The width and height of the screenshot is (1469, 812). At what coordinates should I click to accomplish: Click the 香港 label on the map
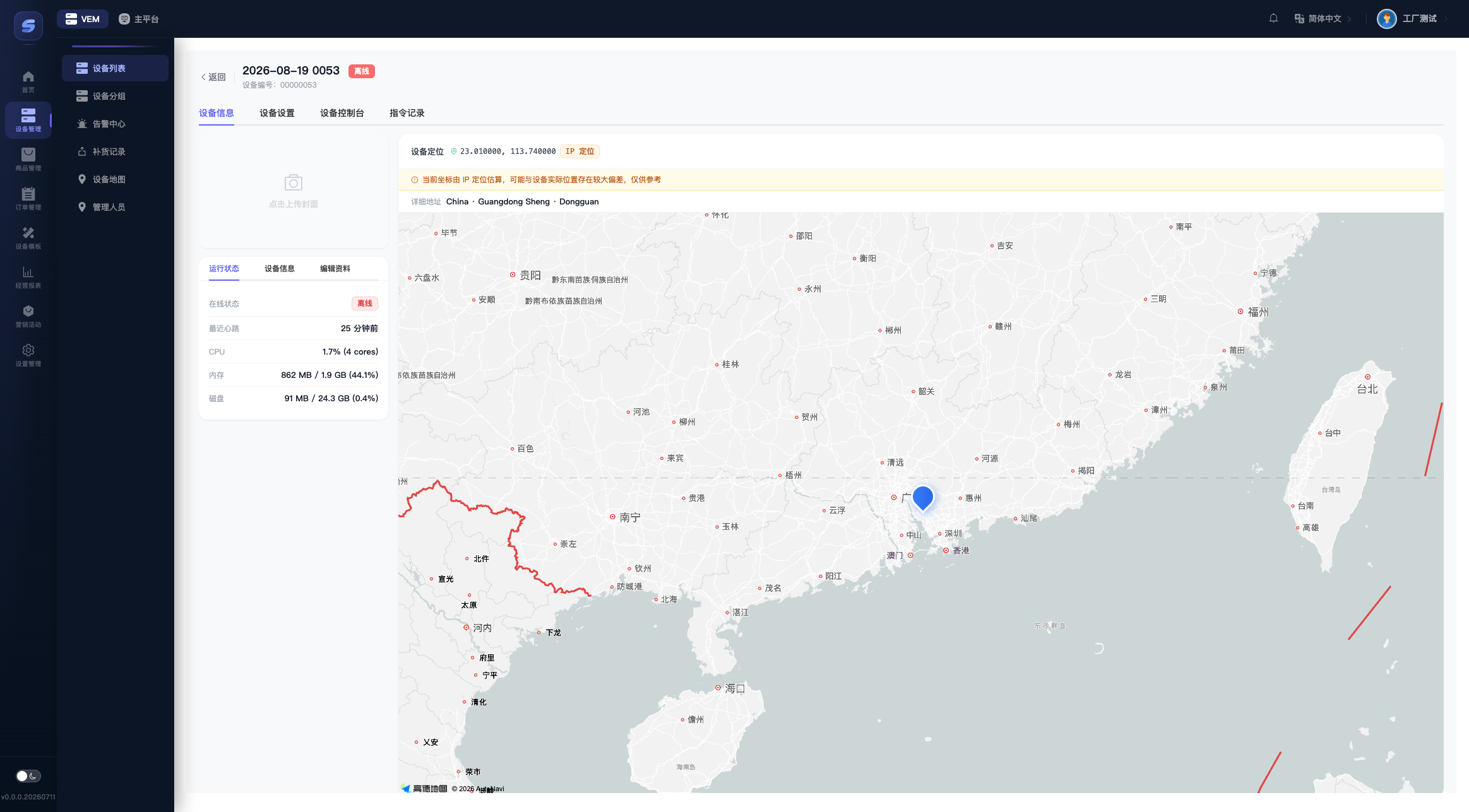(x=961, y=551)
